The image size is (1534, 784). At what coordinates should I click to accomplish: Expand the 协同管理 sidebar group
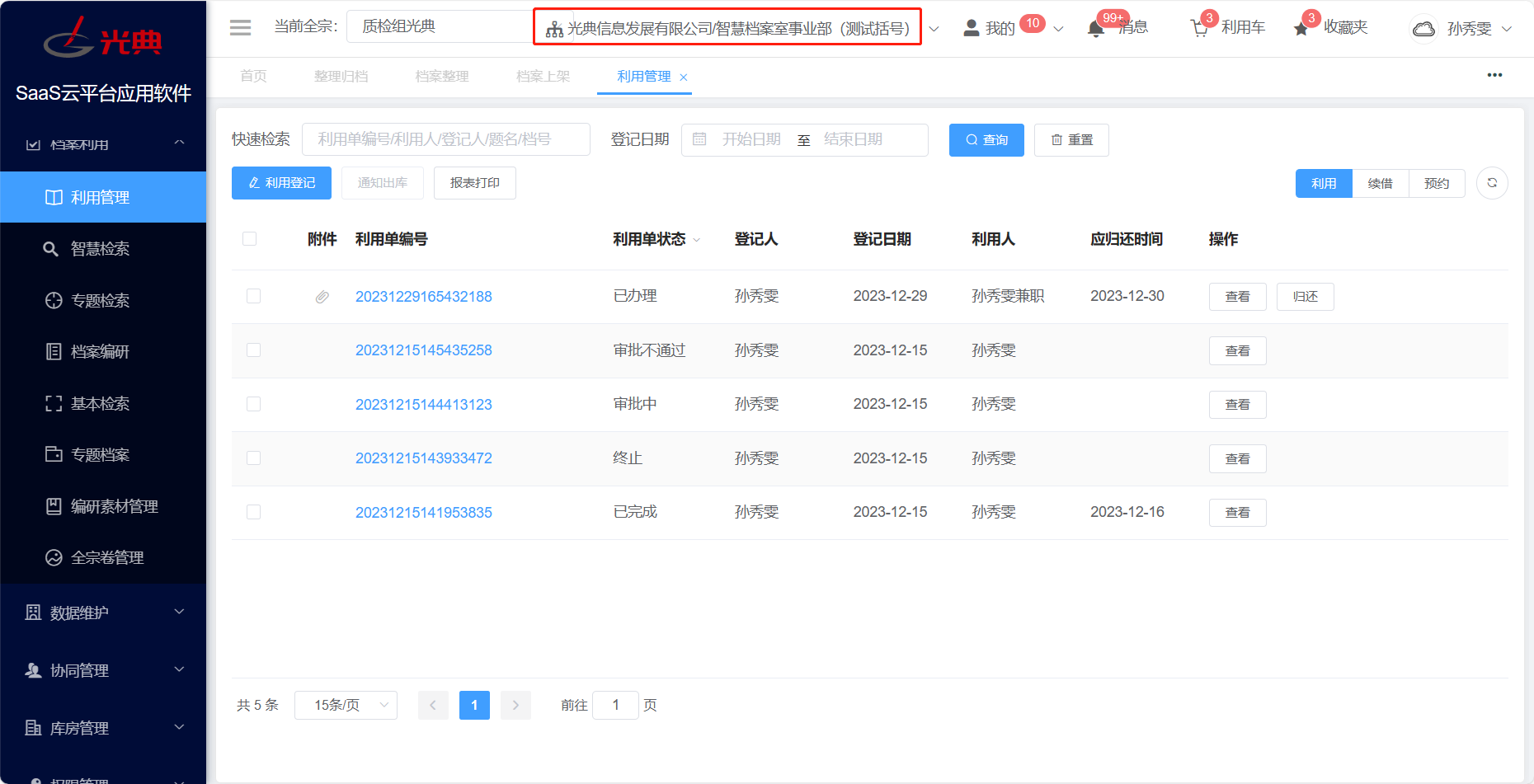(103, 670)
